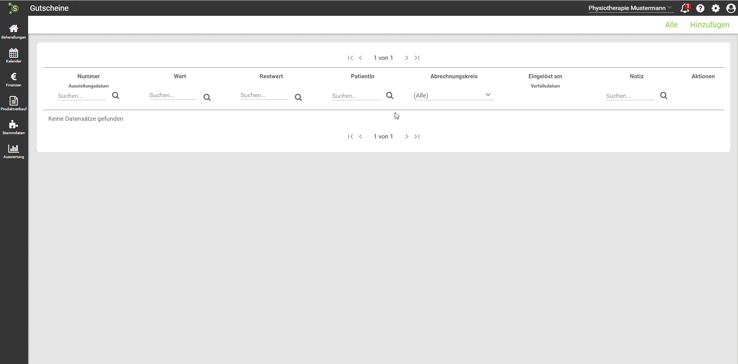This screenshot has width=738, height=364.
Task: Expand Abrechnungskreis (Alle) dropdown
Action: click(453, 96)
